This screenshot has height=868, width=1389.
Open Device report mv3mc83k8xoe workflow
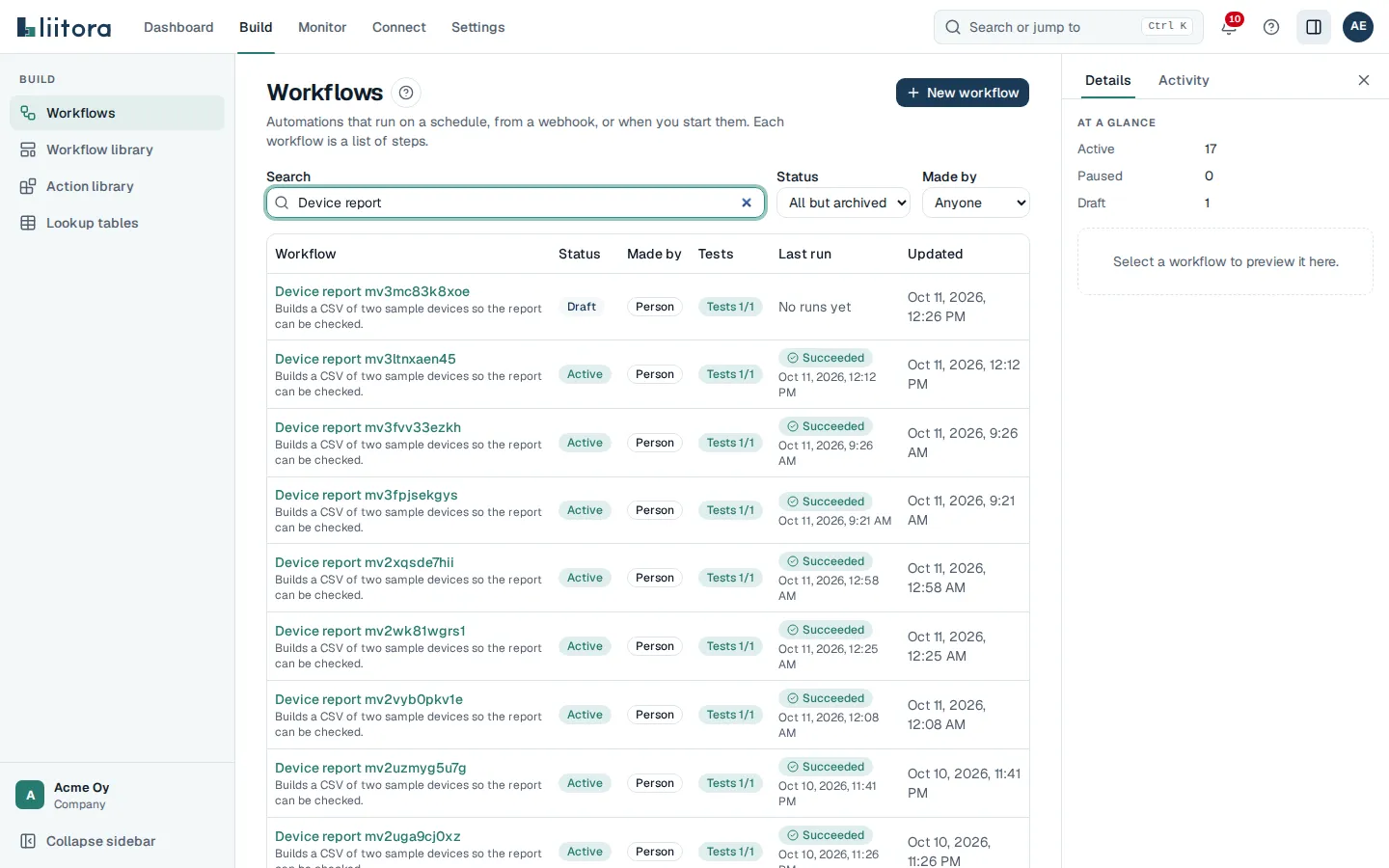(372, 291)
